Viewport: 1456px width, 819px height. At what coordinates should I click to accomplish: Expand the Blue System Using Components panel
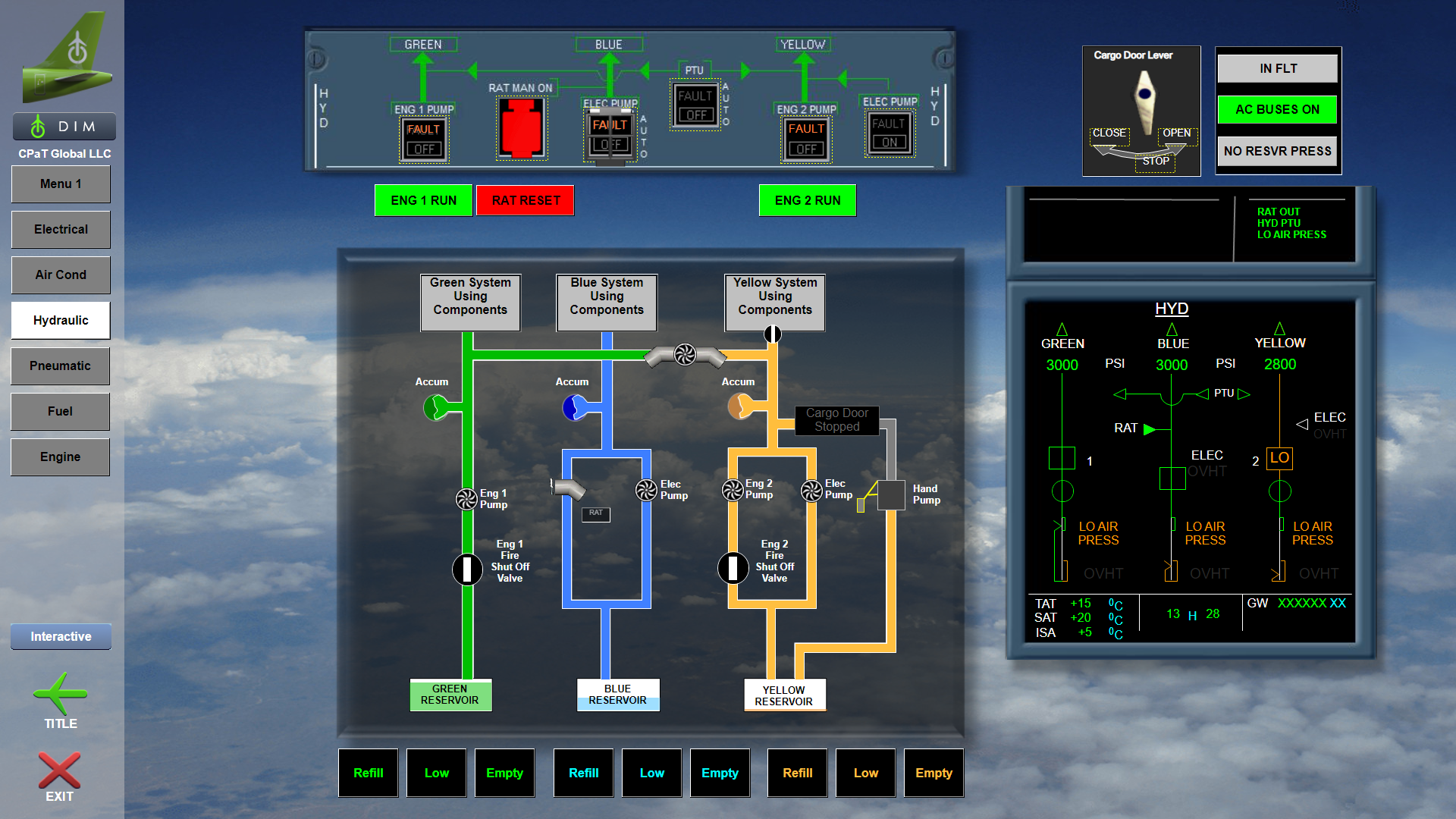coord(606,303)
